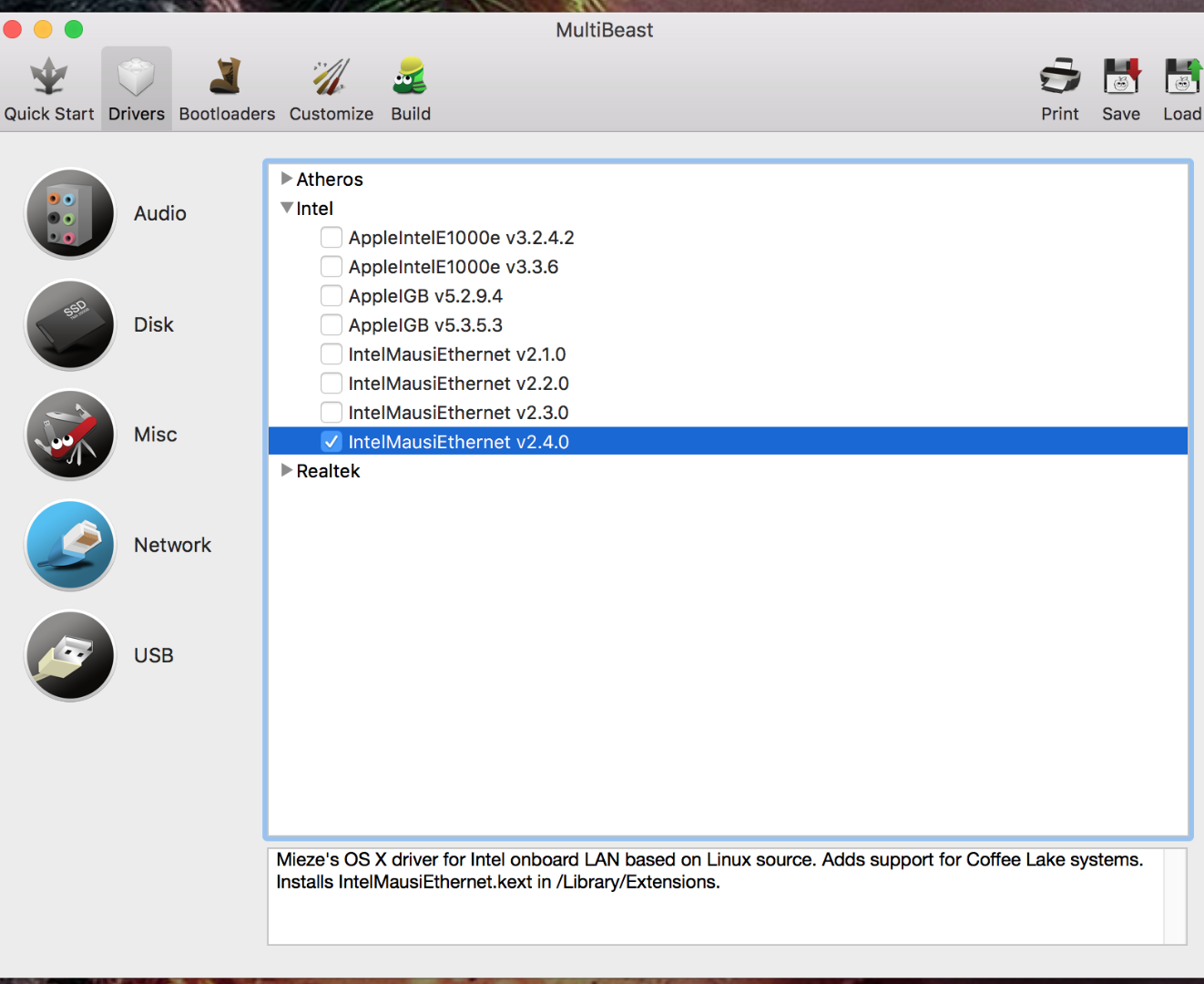Click the Save disk icon
This screenshot has height=984, width=1204.
[x=1121, y=77]
